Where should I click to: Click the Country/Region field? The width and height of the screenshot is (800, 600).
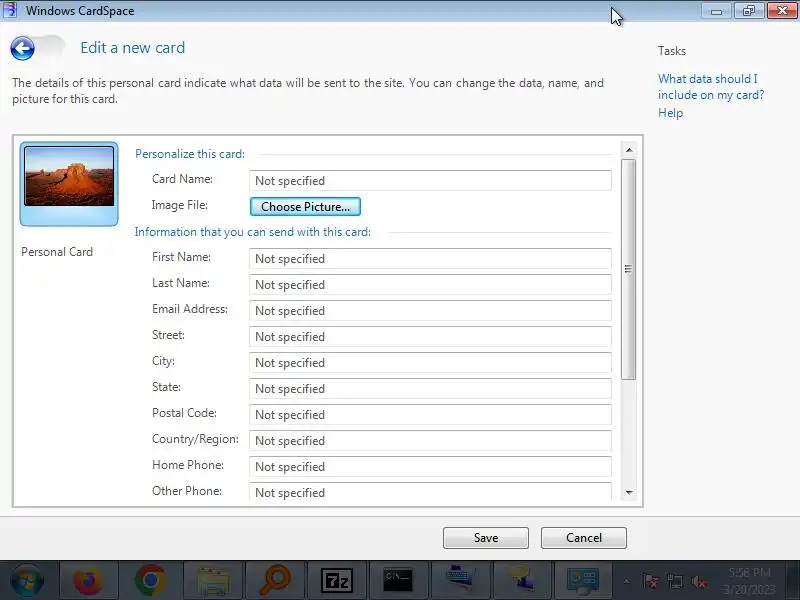430,441
